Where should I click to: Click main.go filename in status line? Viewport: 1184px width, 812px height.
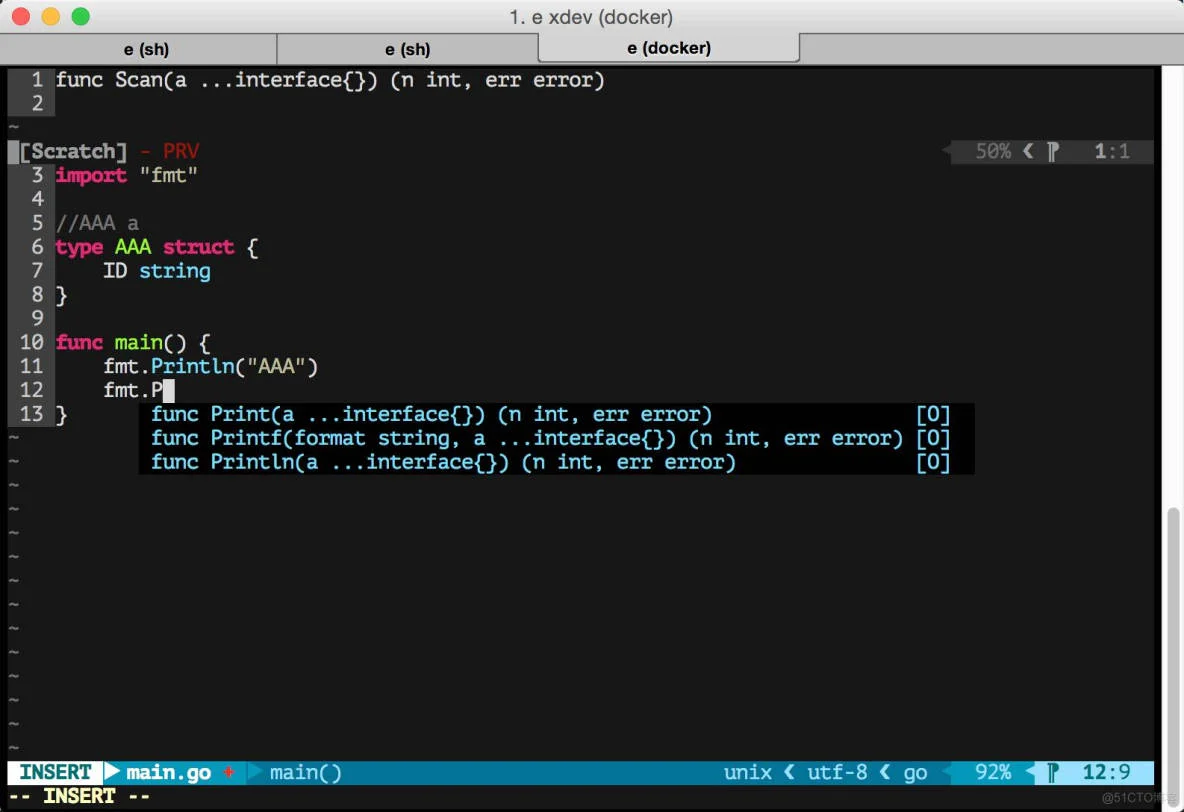click(168, 773)
